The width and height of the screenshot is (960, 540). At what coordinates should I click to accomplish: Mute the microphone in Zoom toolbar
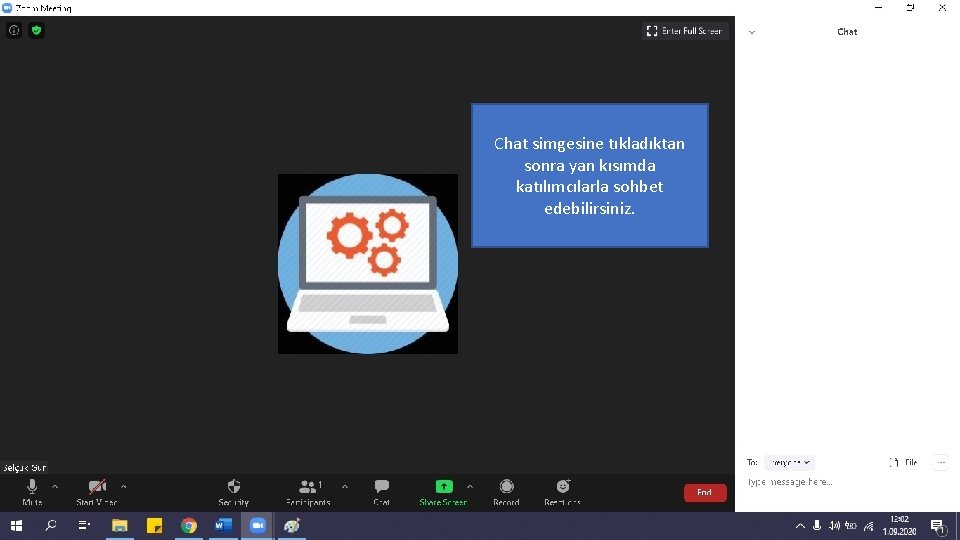pos(32,492)
